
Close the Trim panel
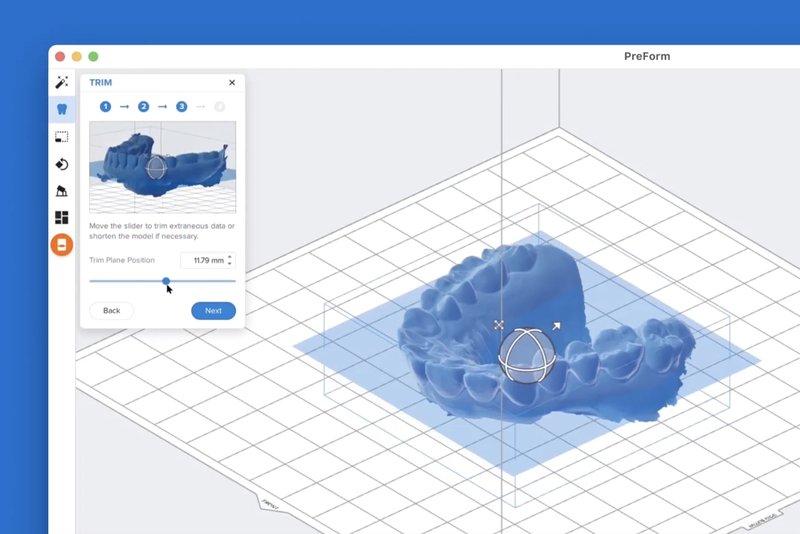pyautogui.click(x=232, y=83)
